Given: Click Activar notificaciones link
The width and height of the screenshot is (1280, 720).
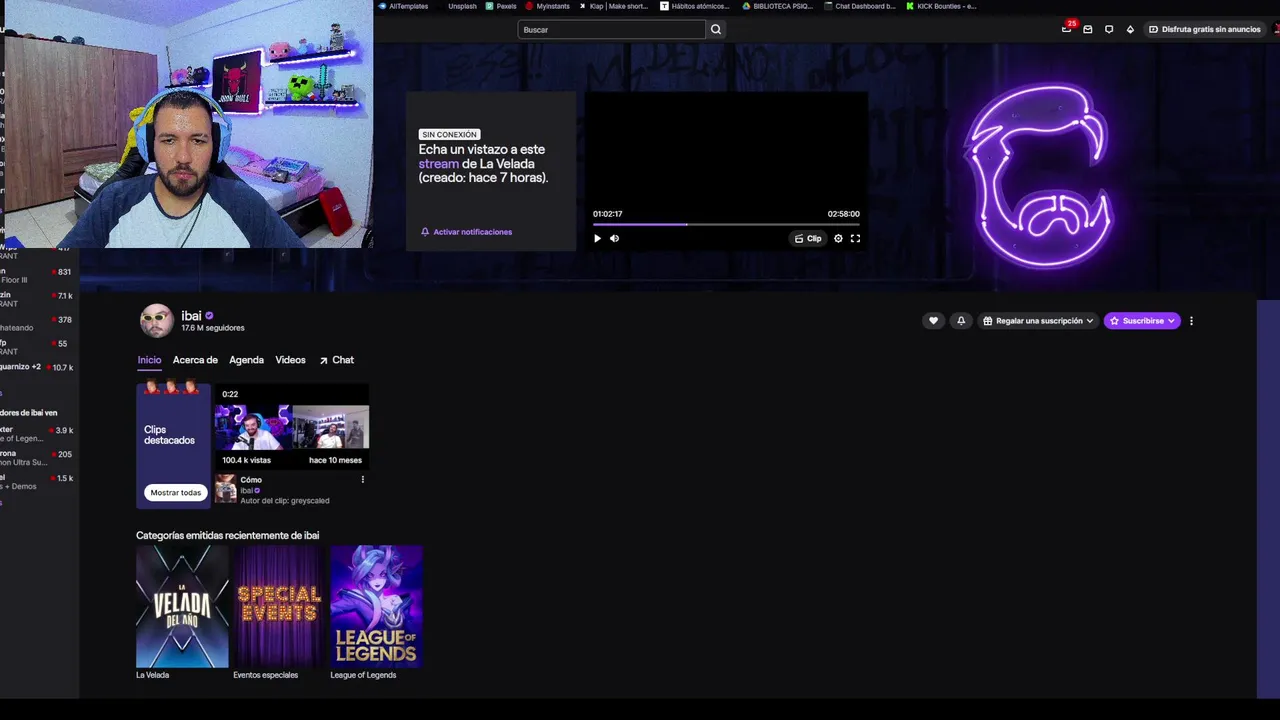Looking at the screenshot, I should 472,232.
